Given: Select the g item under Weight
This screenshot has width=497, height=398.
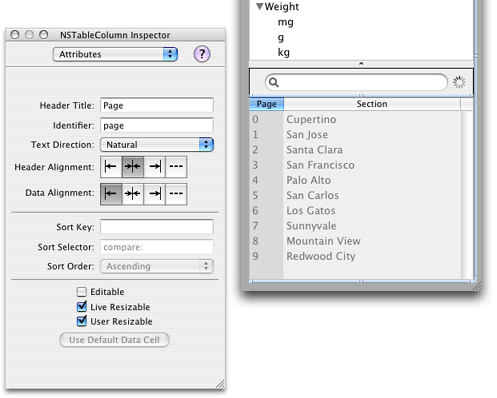Looking at the screenshot, I should point(281,37).
